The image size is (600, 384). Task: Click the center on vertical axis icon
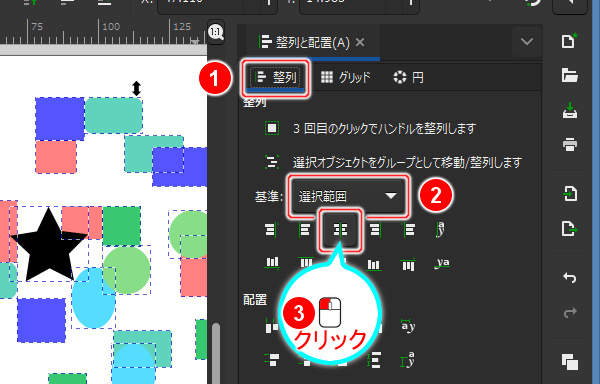click(x=340, y=230)
